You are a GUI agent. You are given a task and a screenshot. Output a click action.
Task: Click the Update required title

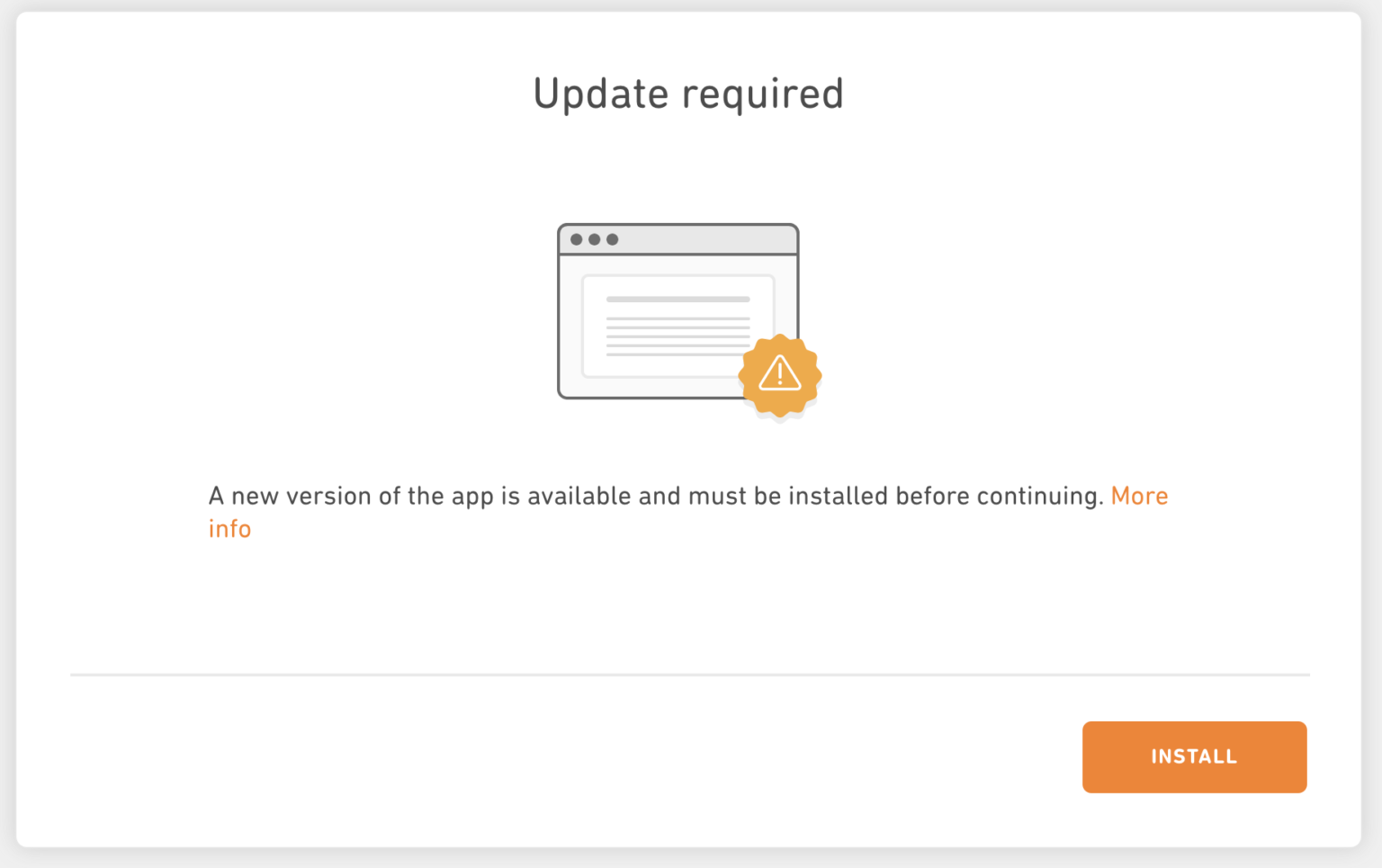(688, 92)
